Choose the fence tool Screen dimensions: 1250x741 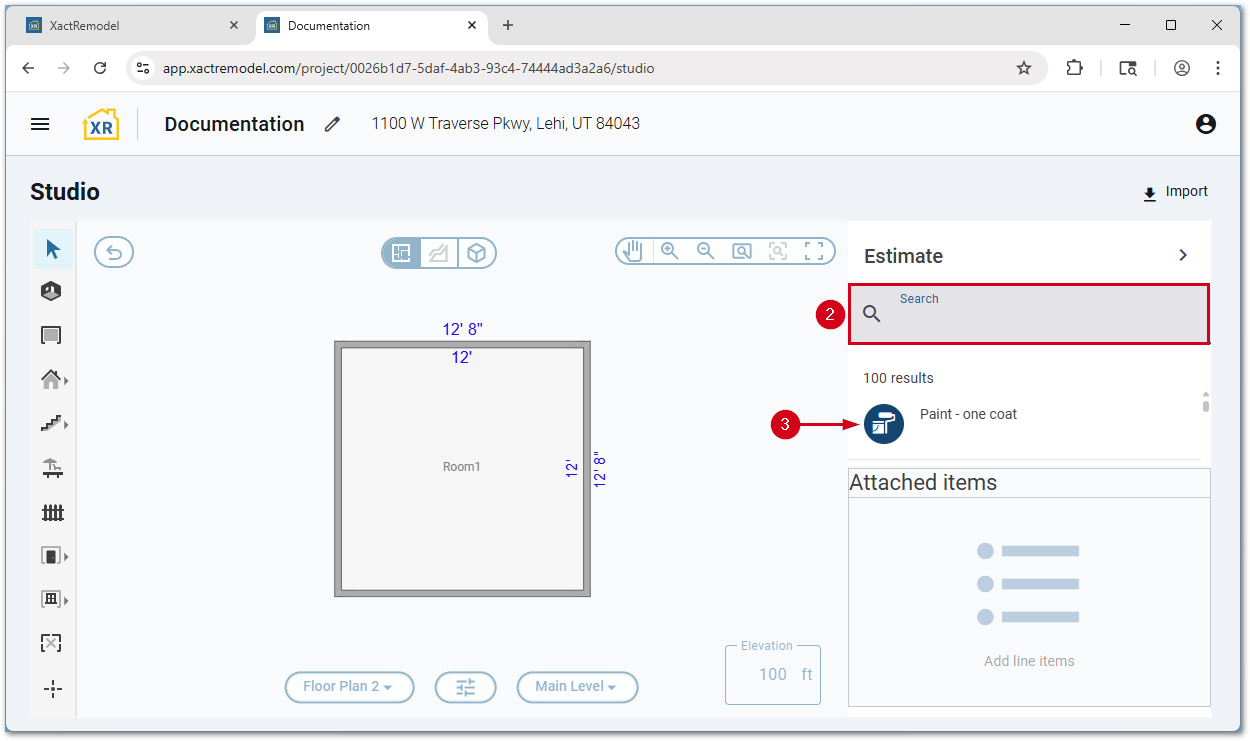[x=52, y=512]
